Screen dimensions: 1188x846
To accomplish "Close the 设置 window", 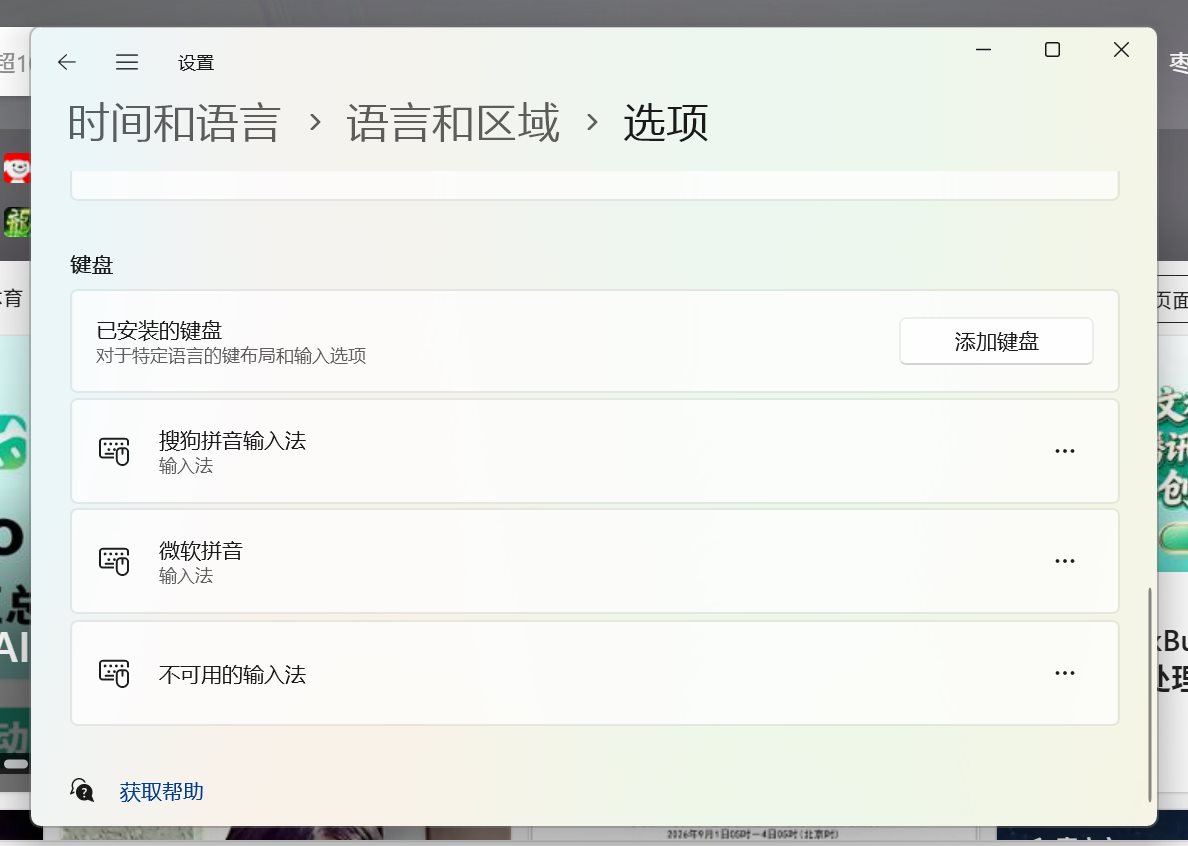I will point(1121,50).
